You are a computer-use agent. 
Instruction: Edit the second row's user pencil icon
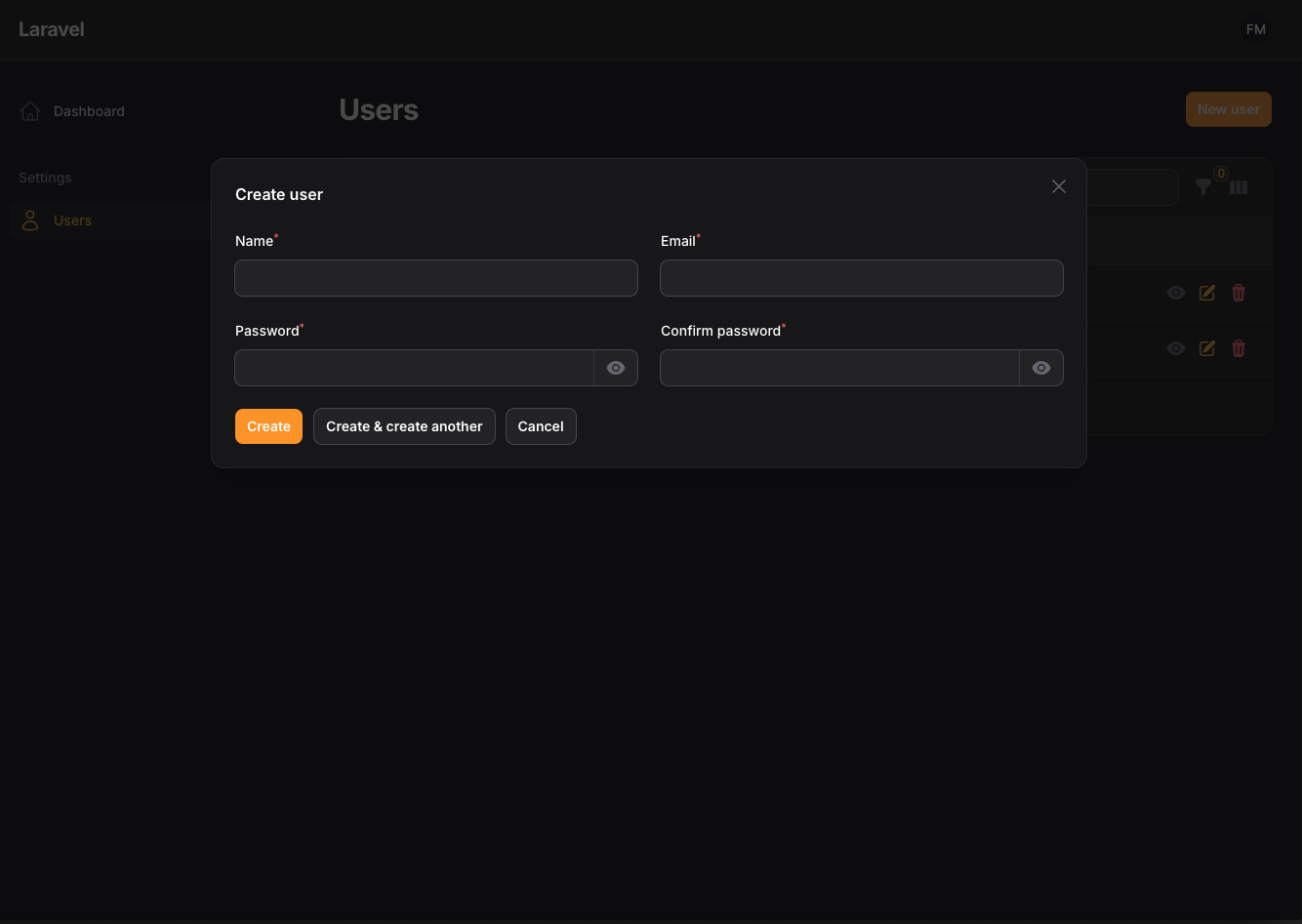1207,348
